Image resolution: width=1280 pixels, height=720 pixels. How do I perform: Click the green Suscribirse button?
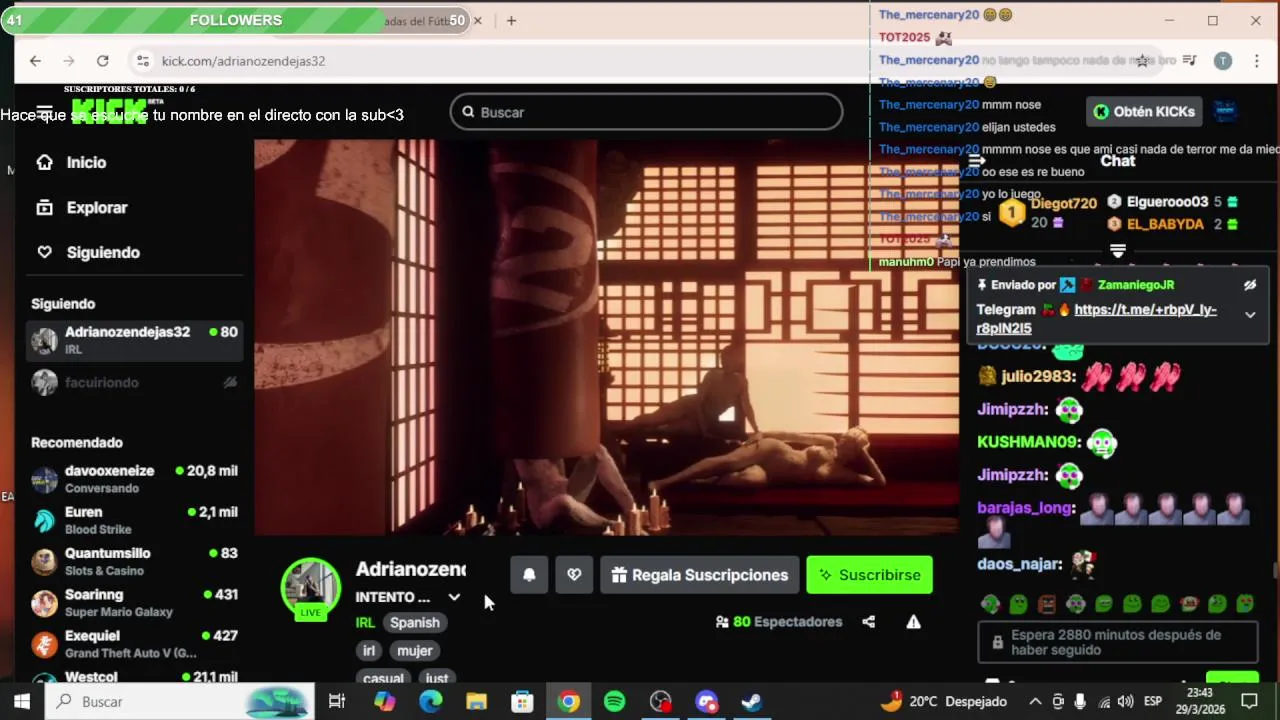(869, 575)
